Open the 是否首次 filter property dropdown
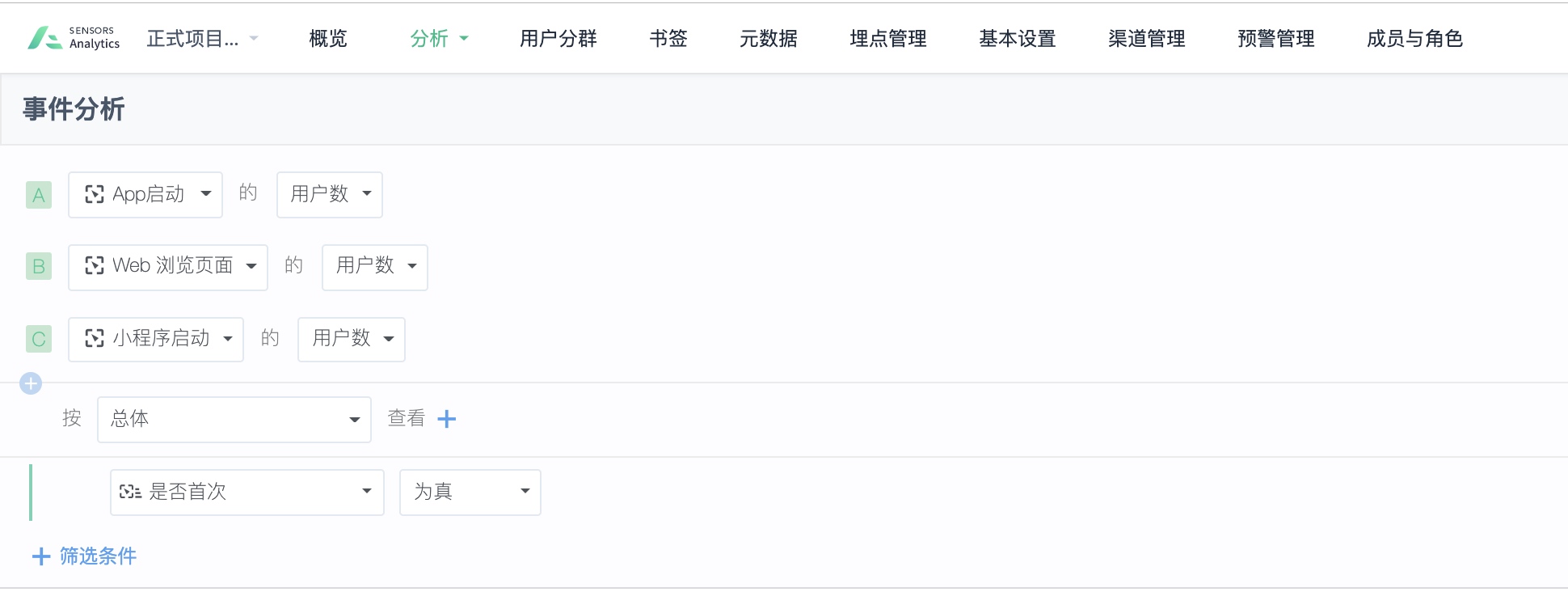The width and height of the screenshot is (1568, 592). (247, 493)
